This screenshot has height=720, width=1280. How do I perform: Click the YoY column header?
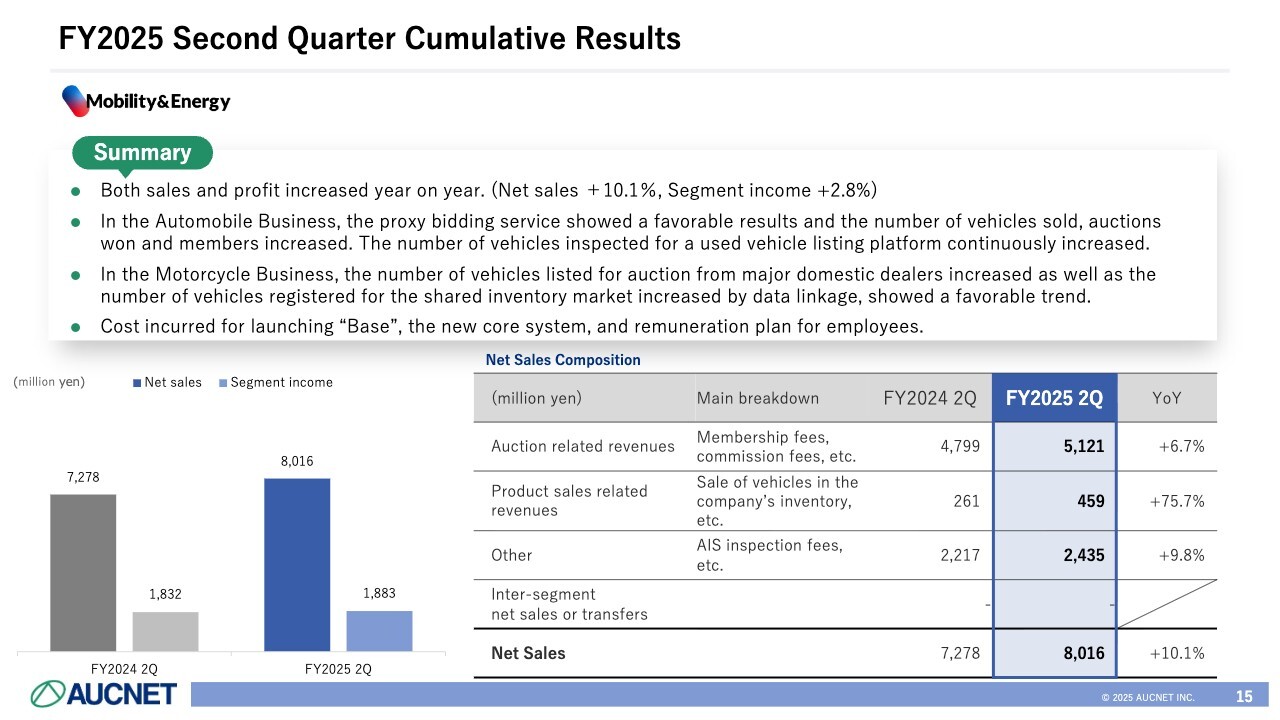(x=1167, y=398)
